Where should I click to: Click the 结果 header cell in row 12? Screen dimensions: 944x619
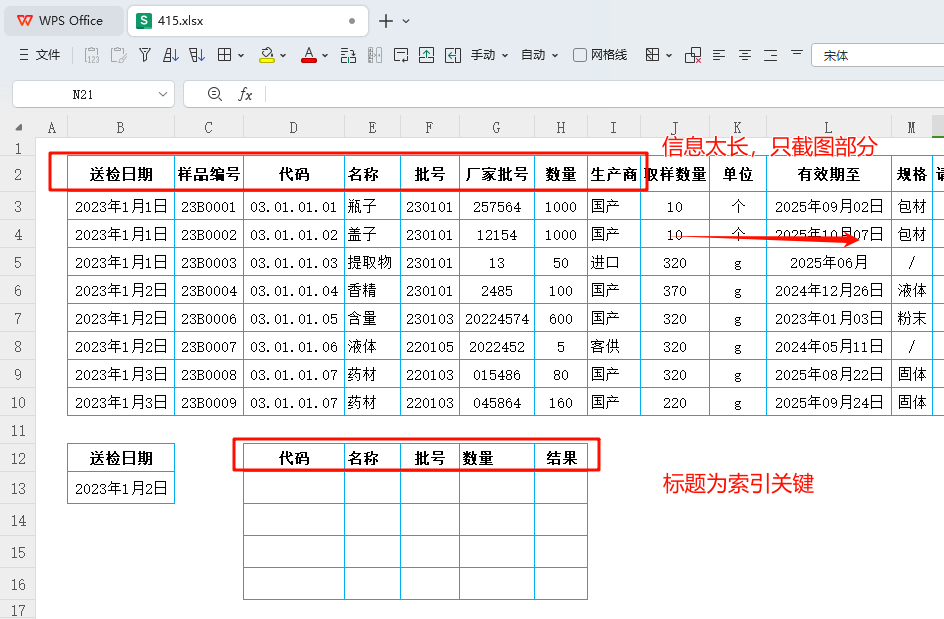[561, 458]
